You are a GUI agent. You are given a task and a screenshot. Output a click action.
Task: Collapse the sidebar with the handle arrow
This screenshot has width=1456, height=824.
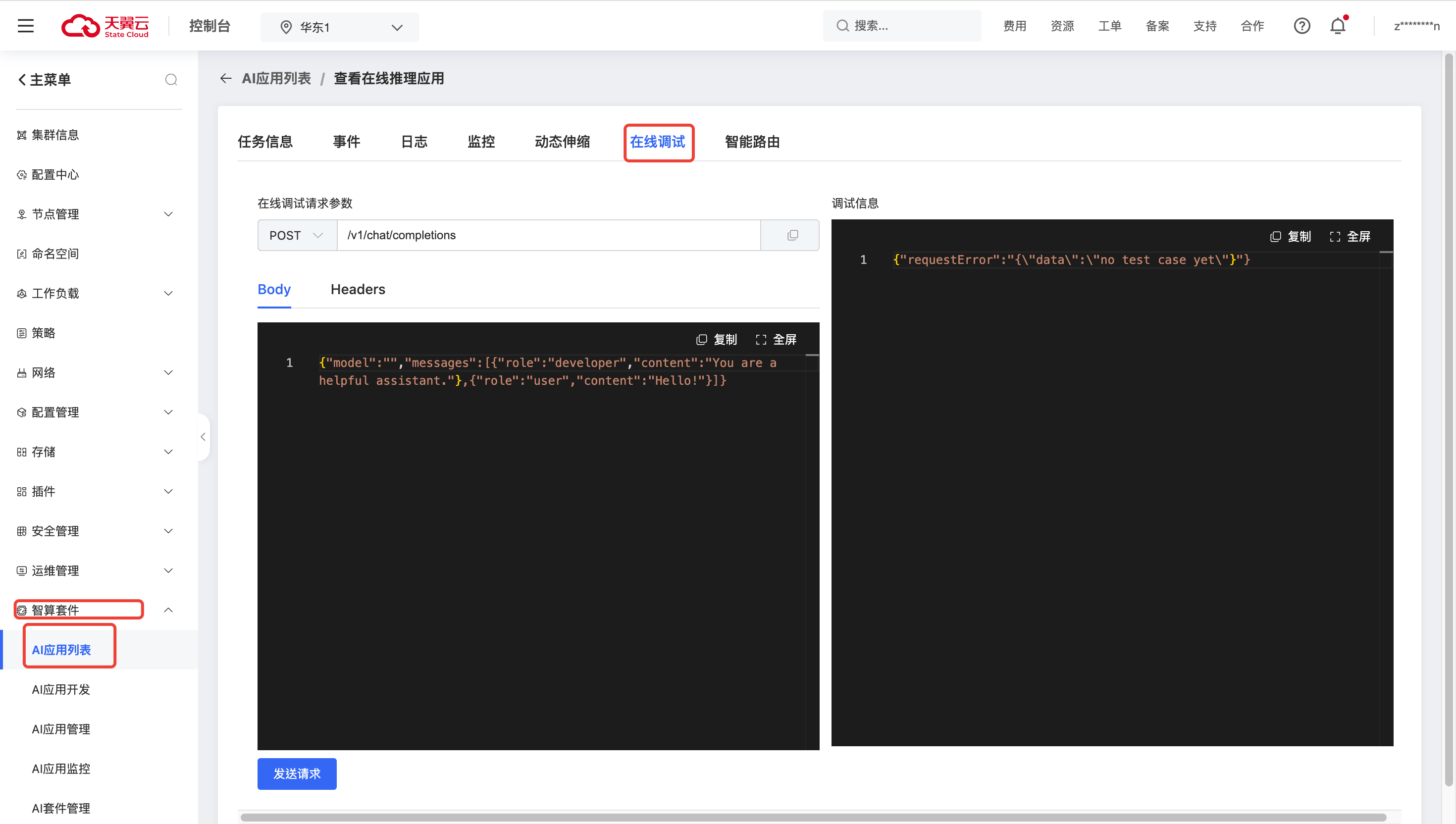203,437
